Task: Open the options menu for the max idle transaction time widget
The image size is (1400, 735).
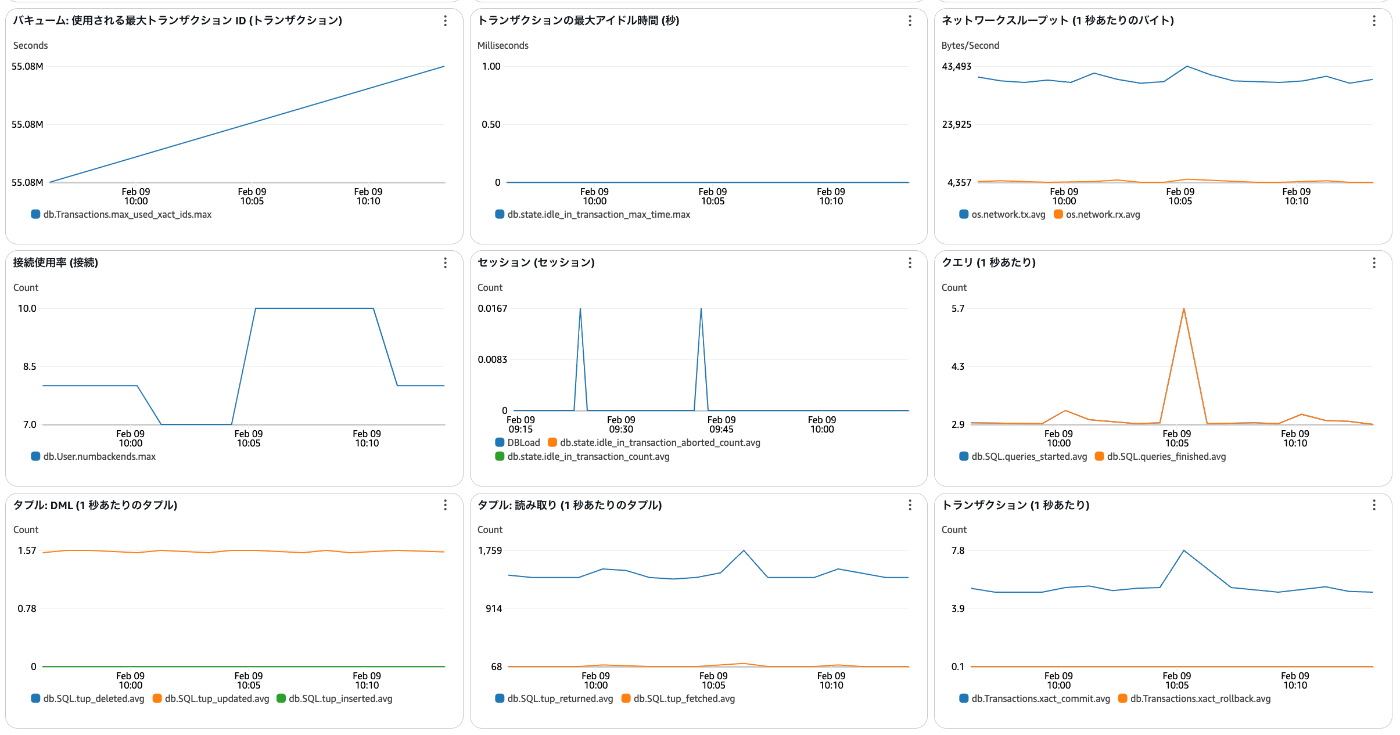Action: tap(909, 21)
